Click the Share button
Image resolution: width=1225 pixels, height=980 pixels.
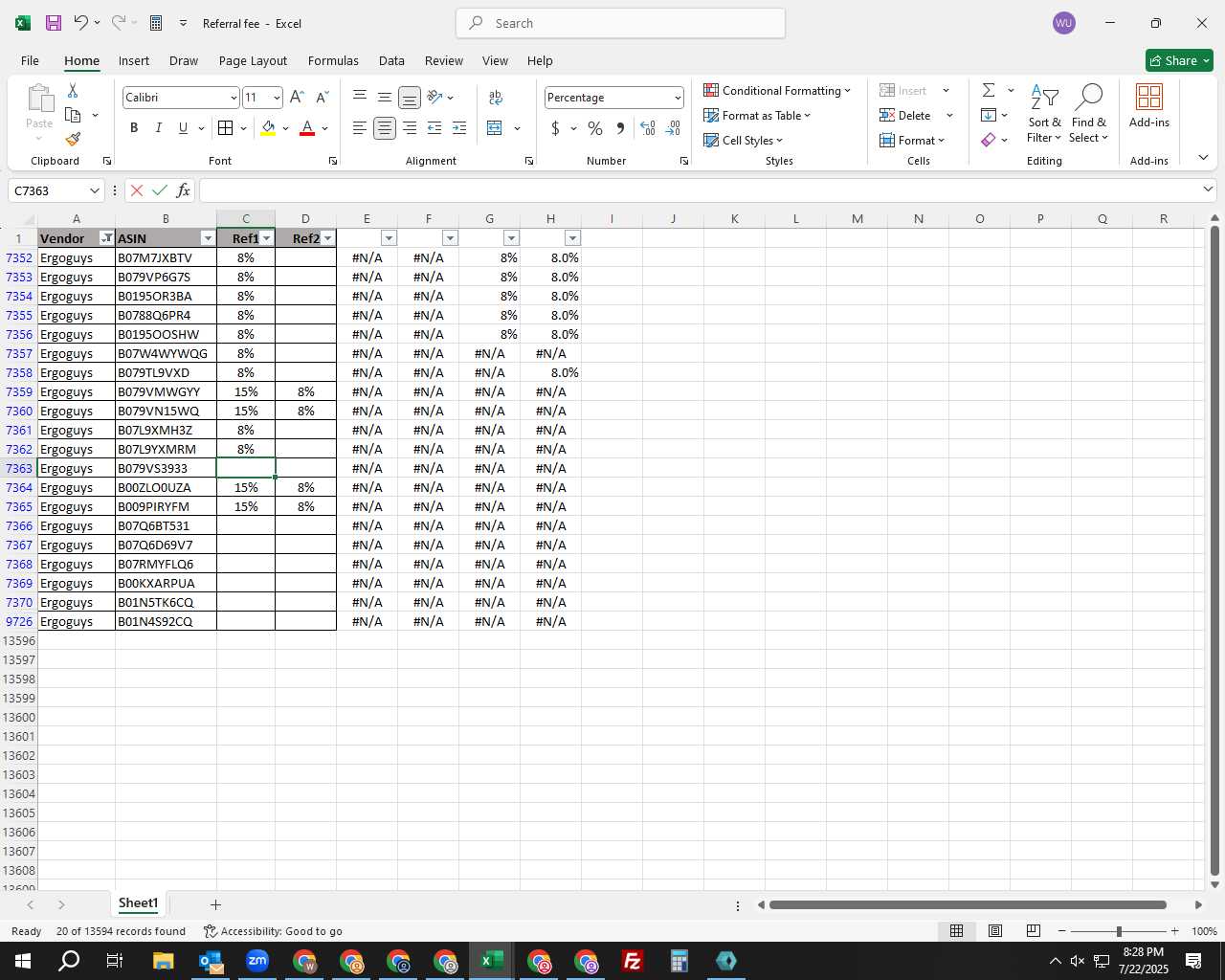click(1179, 60)
